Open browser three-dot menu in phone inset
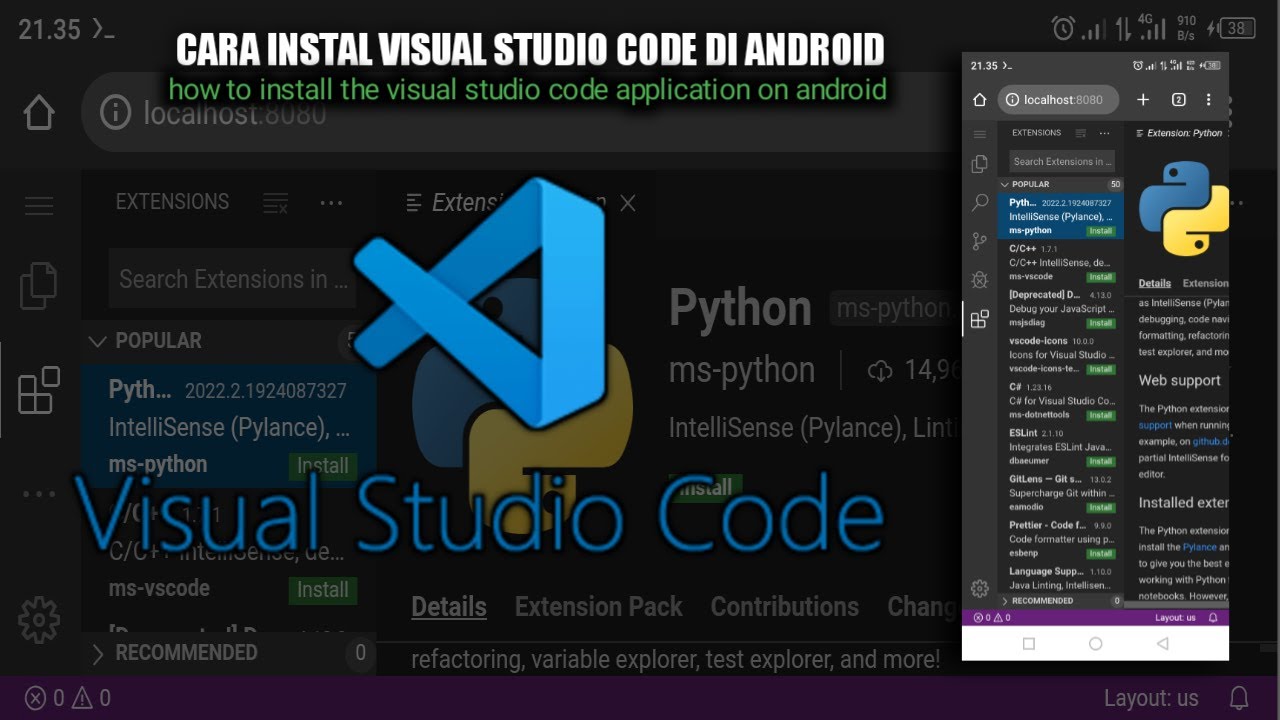1280x720 pixels. (1208, 100)
